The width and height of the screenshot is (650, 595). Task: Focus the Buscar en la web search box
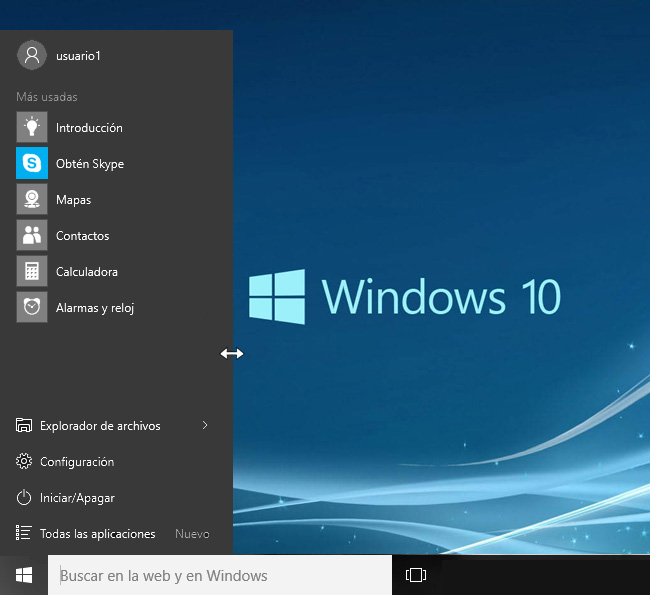click(x=220, y=575)
